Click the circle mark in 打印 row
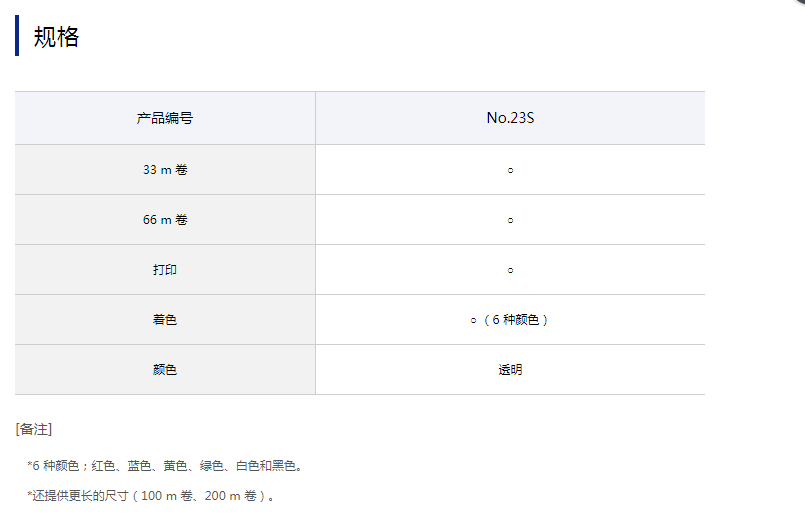This screenshot has width=805, height=530. [510, 270]
